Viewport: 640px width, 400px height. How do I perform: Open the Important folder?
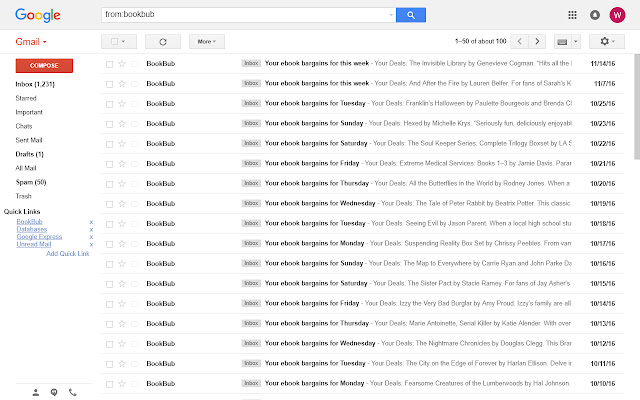pos(29,112)
